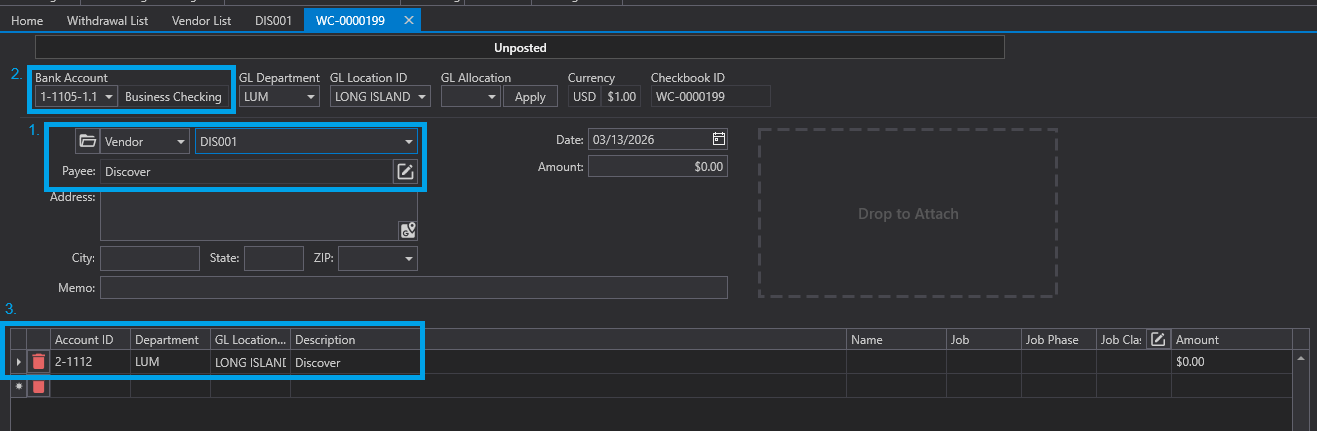
Task: Delete the Discover line with trash icon
Action: tap(38, 362)
